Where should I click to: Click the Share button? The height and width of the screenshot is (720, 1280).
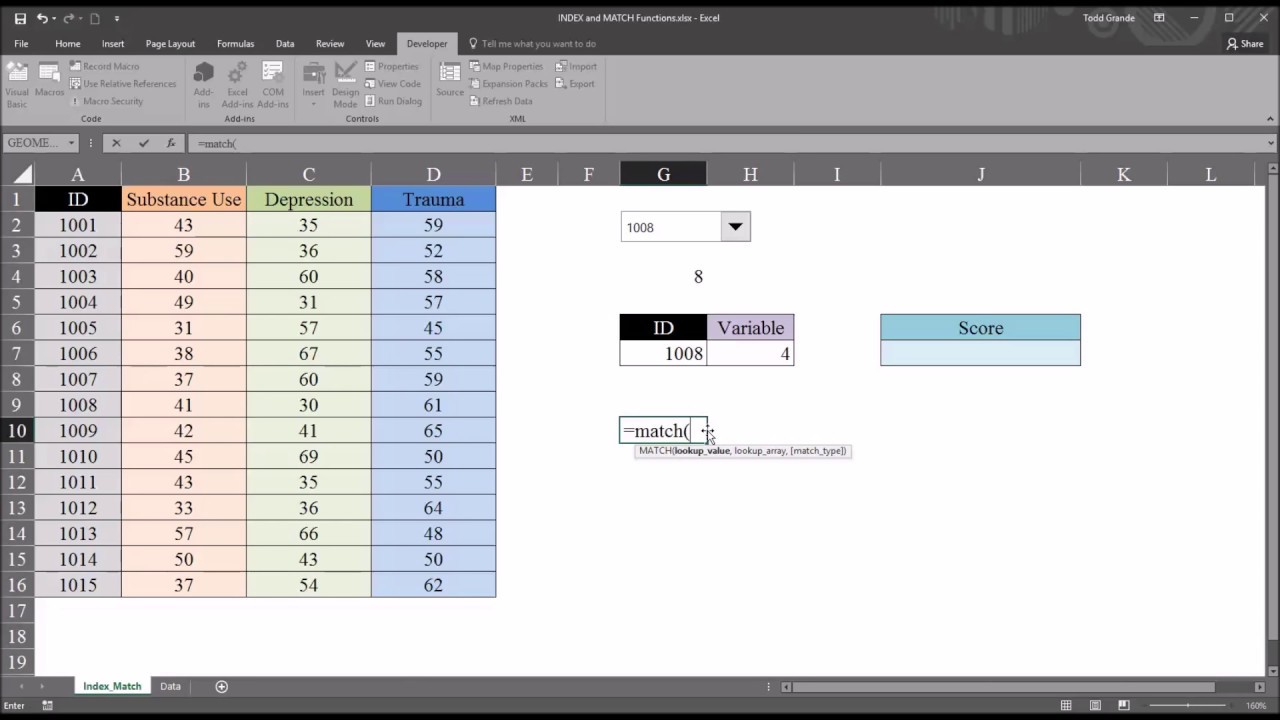point(1245,44)
